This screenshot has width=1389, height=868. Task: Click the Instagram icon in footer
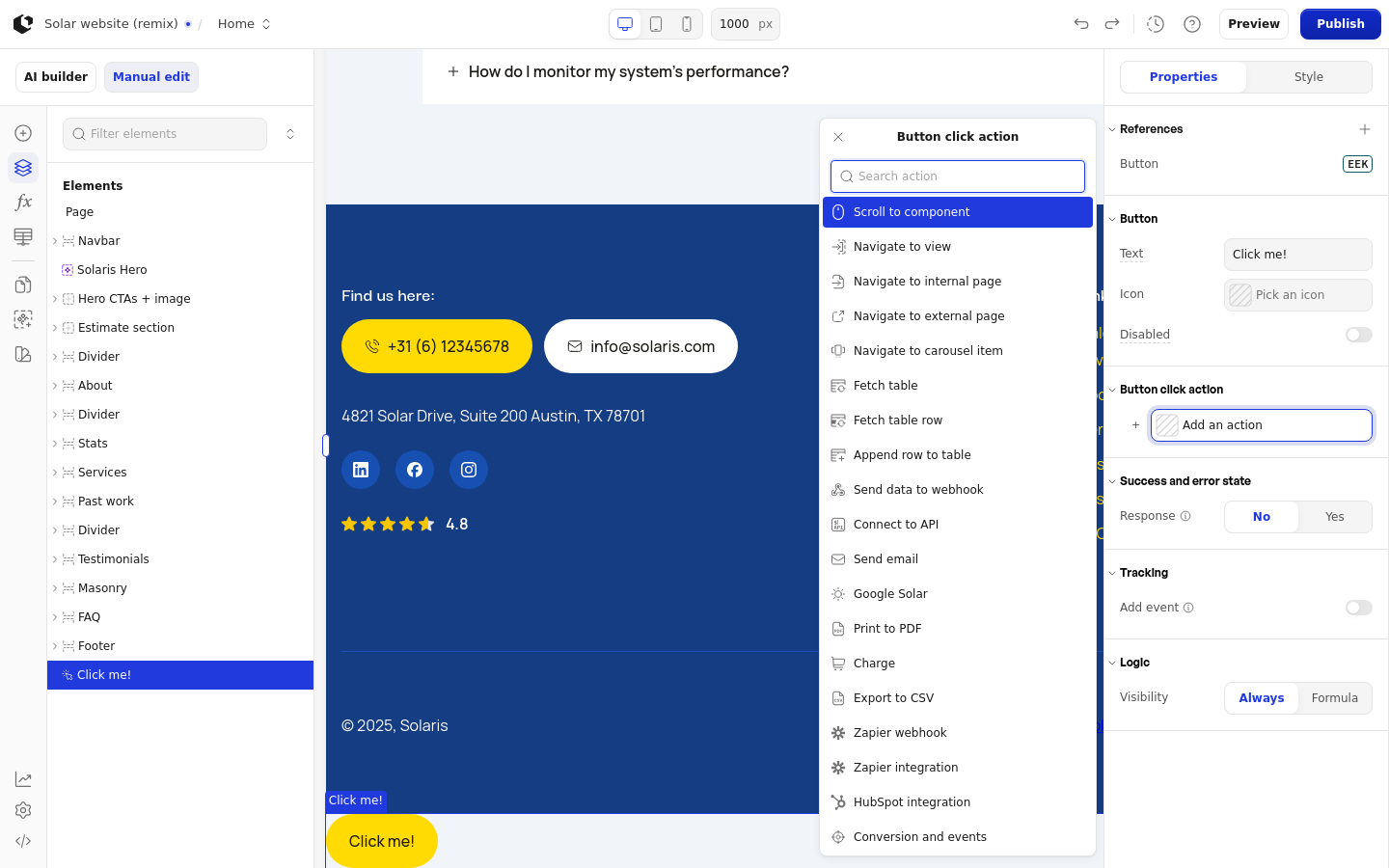click(469, 470)
